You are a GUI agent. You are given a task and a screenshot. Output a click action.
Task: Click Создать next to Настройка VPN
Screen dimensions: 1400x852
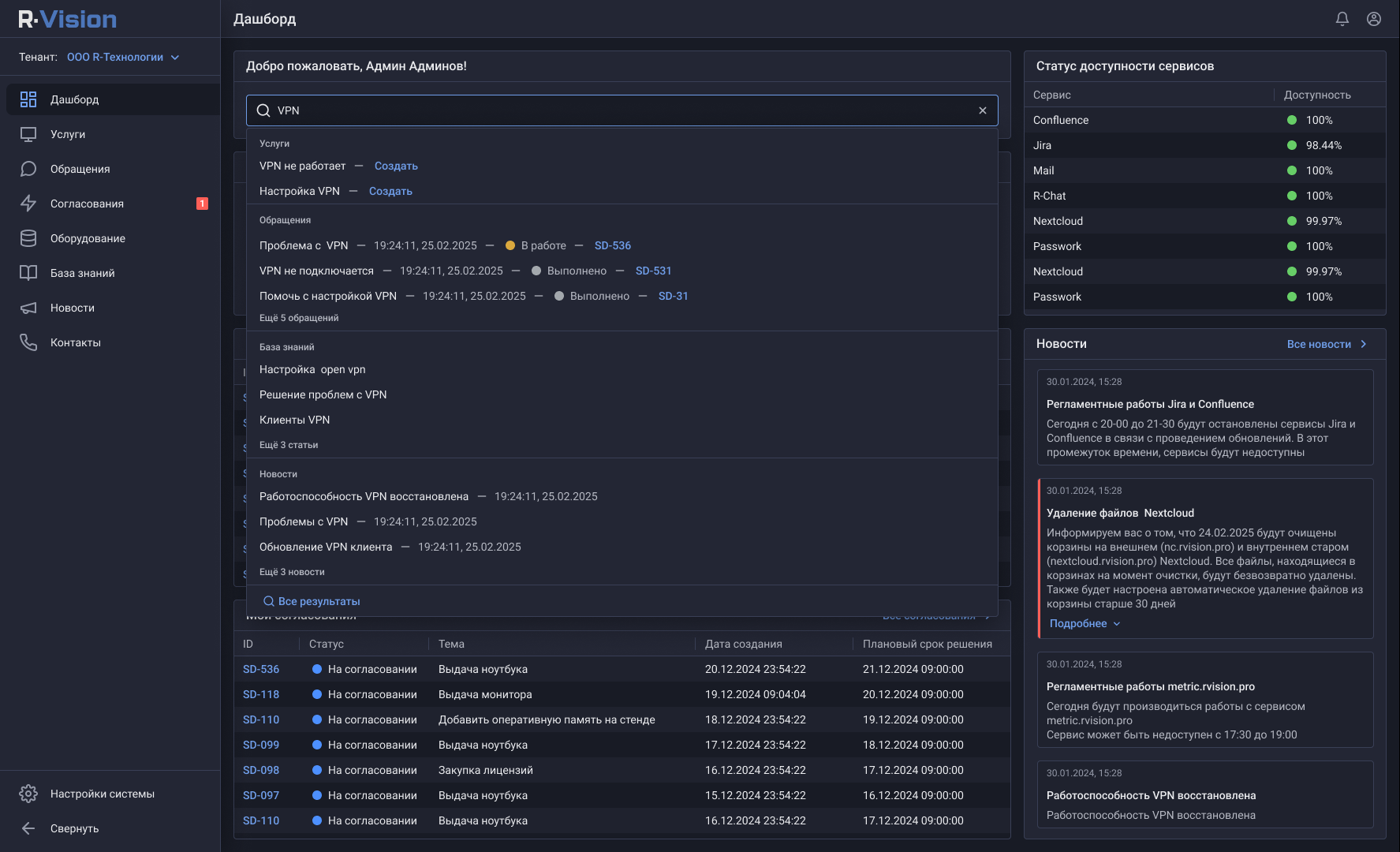[x=390, y=191]
